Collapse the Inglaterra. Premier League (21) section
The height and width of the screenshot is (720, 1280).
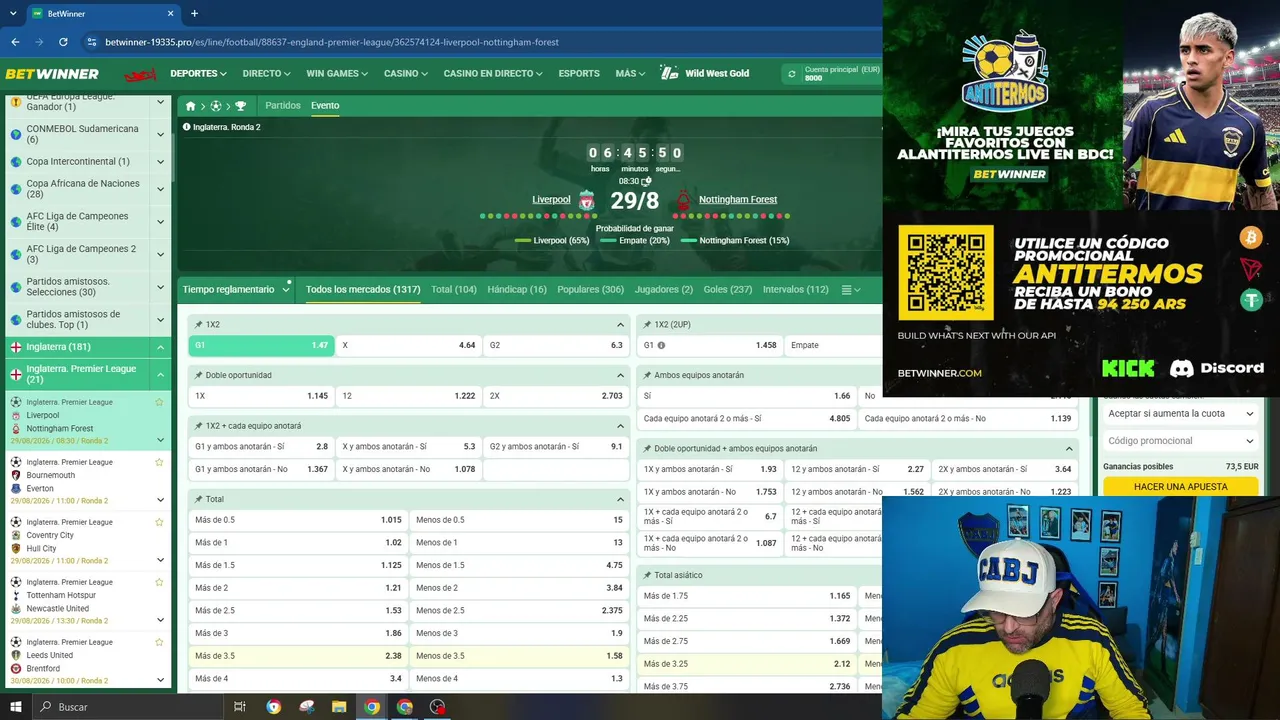click(x=160, y=374)
